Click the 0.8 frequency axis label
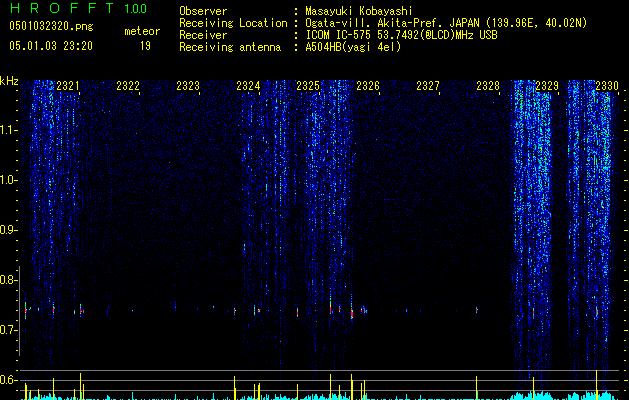 point(9,280)
